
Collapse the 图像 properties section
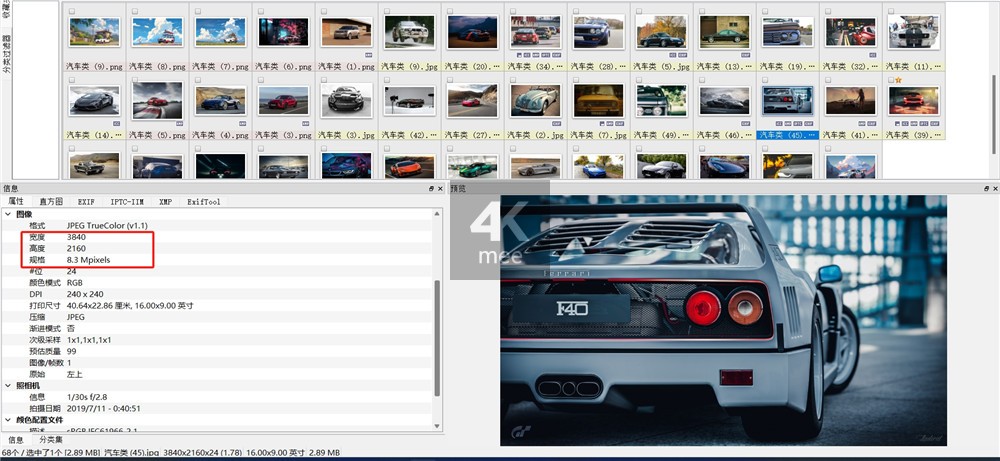pos(9,214)
